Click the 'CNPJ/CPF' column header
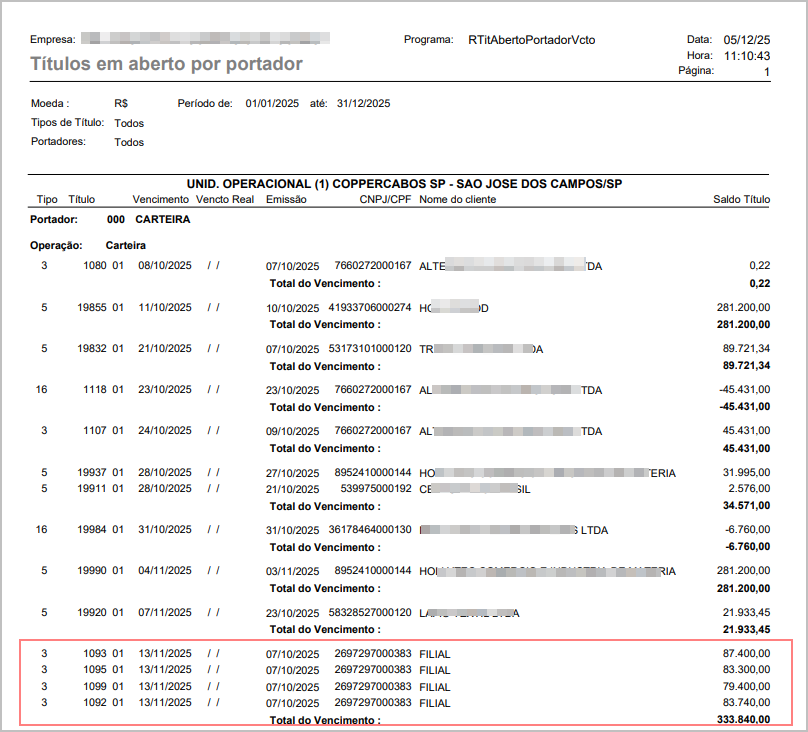The width and height of the screenshot is (808, 732). click(x=385, y=199)
